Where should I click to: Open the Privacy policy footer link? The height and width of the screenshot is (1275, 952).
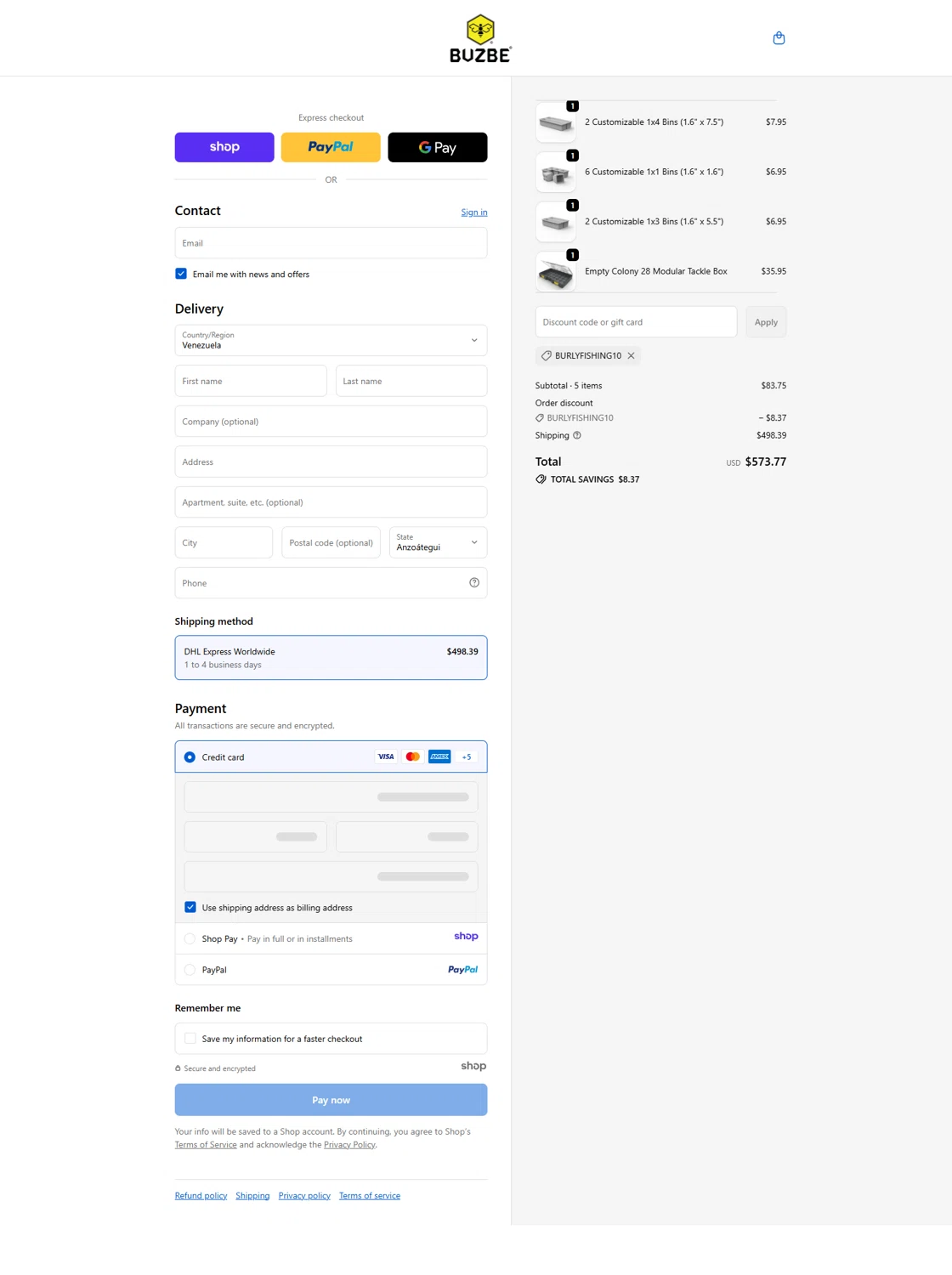(304, 1196)
